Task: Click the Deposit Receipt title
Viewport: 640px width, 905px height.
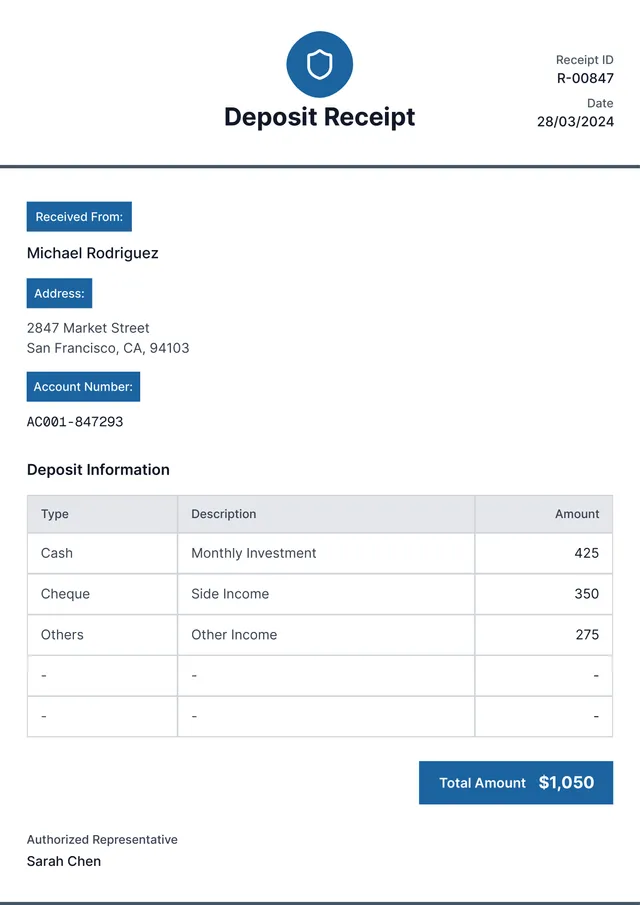Action: click(319, 117)
